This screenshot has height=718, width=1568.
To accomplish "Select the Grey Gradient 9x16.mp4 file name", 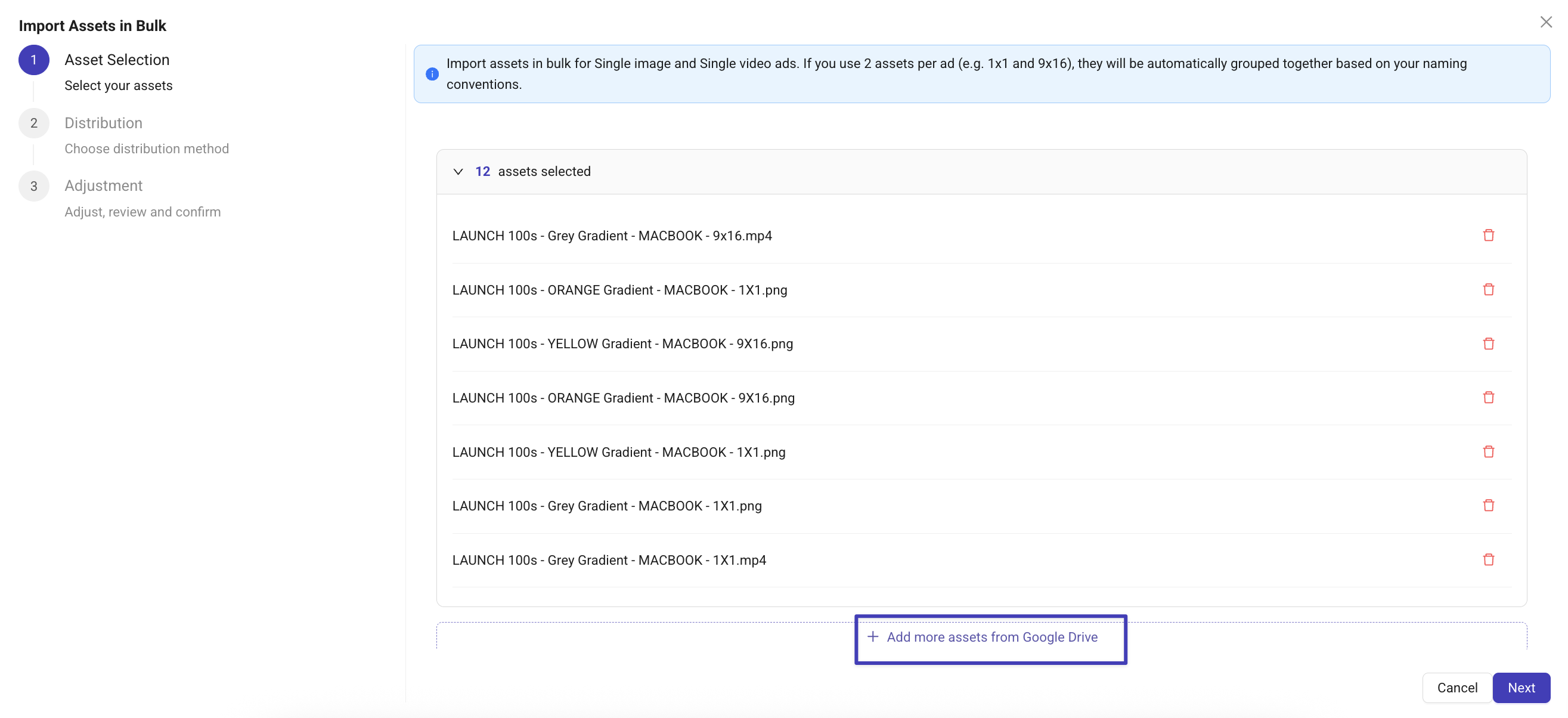I will (x=612, y=236).
